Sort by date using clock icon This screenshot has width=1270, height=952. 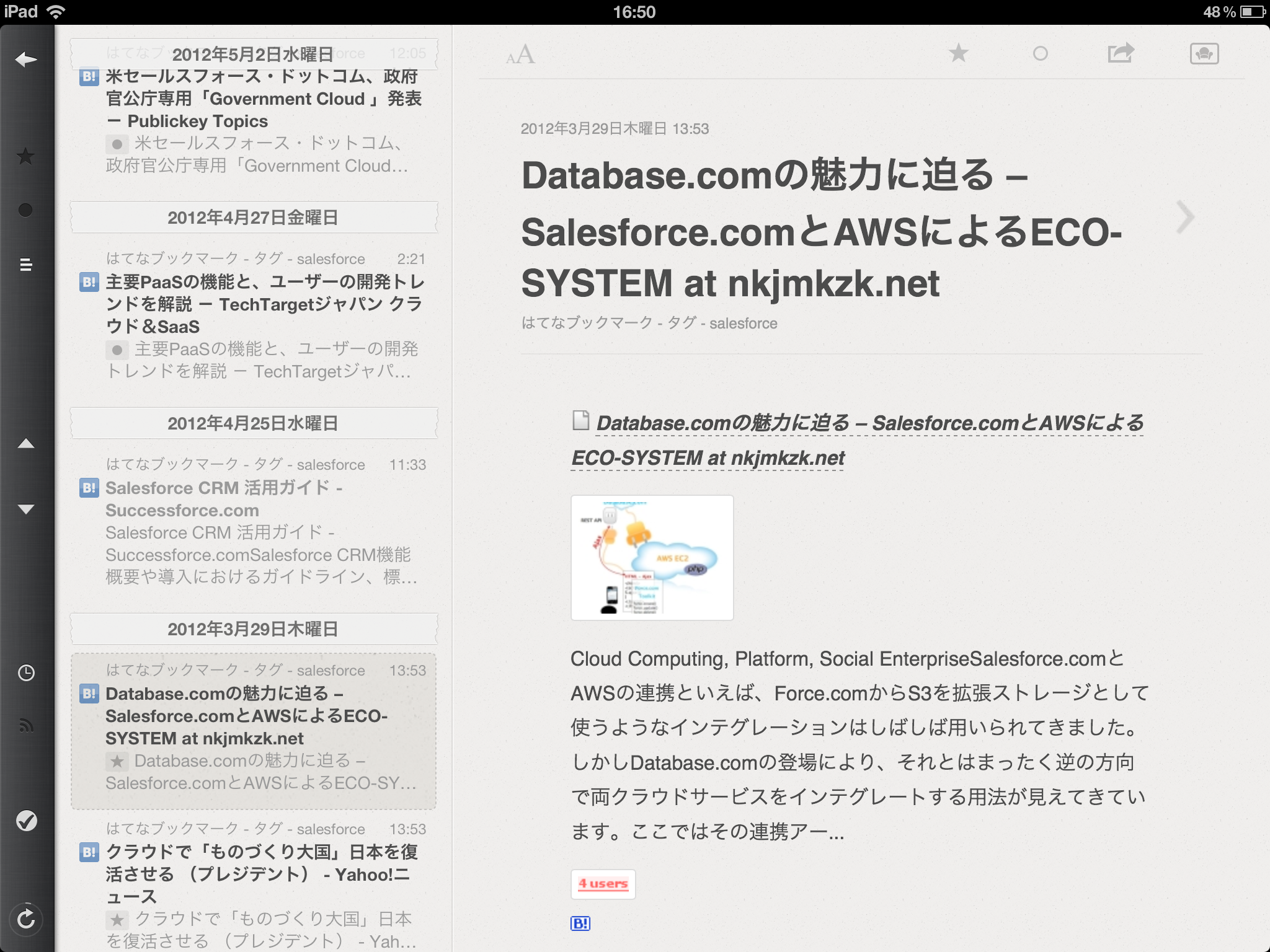[x=26, y=672]
